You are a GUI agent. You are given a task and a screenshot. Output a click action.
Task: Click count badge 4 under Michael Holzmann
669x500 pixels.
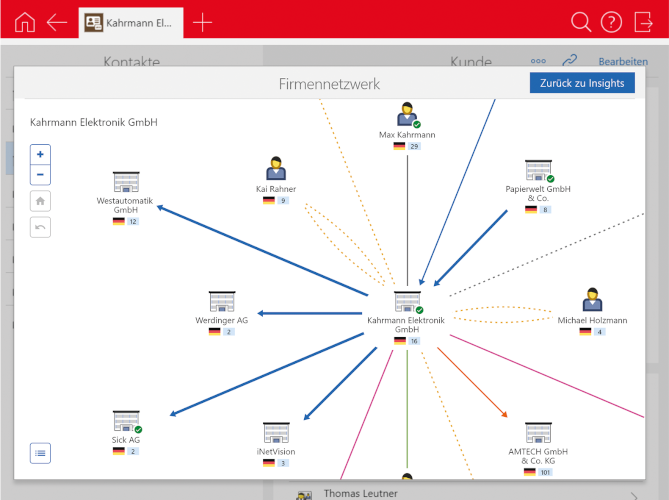[x=599, y=332]
